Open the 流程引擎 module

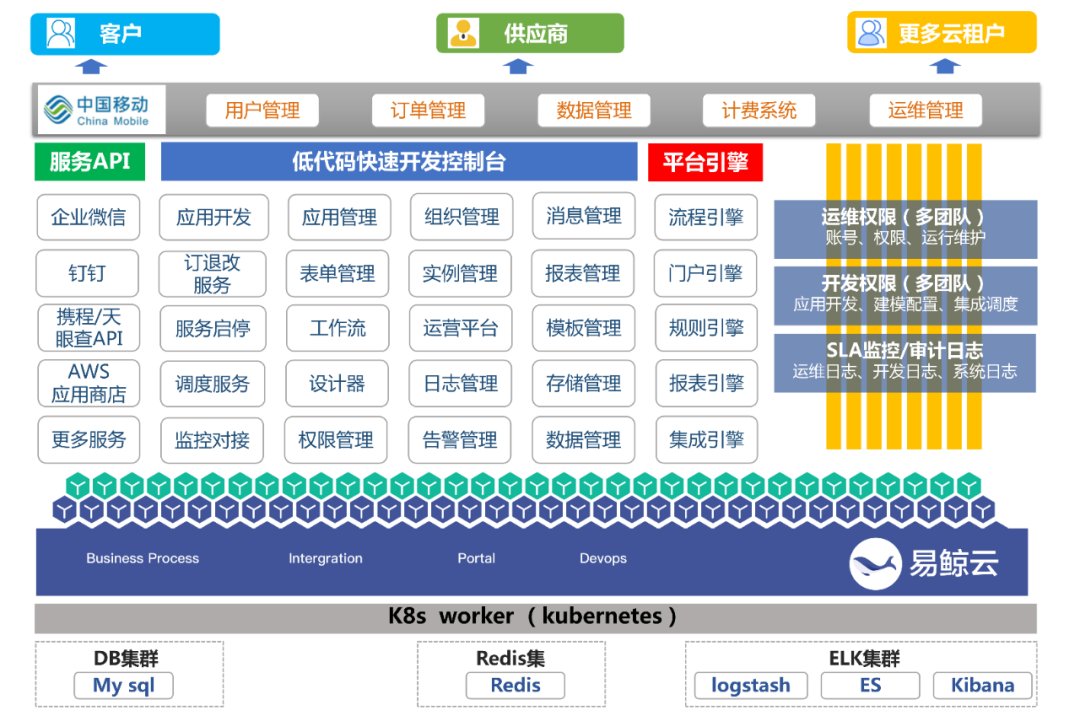coord(706,217)
